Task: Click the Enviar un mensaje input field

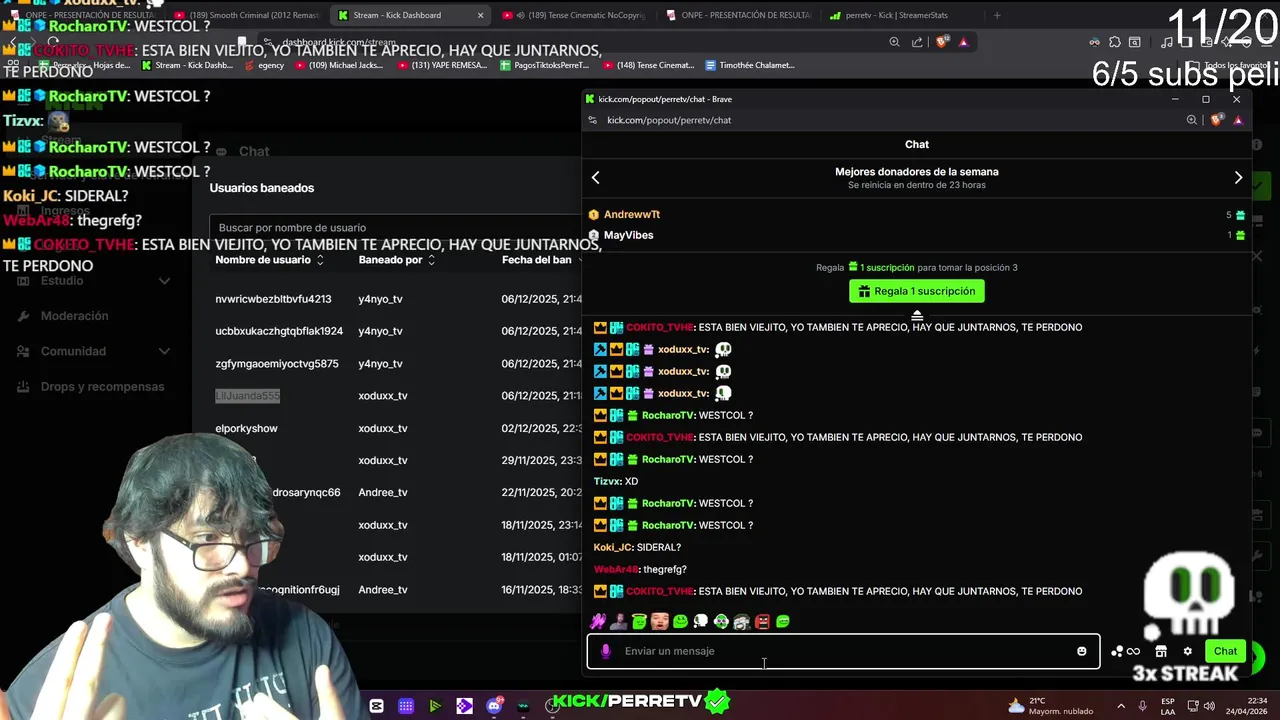Action: pyautogui.click(x=843, y=651)
